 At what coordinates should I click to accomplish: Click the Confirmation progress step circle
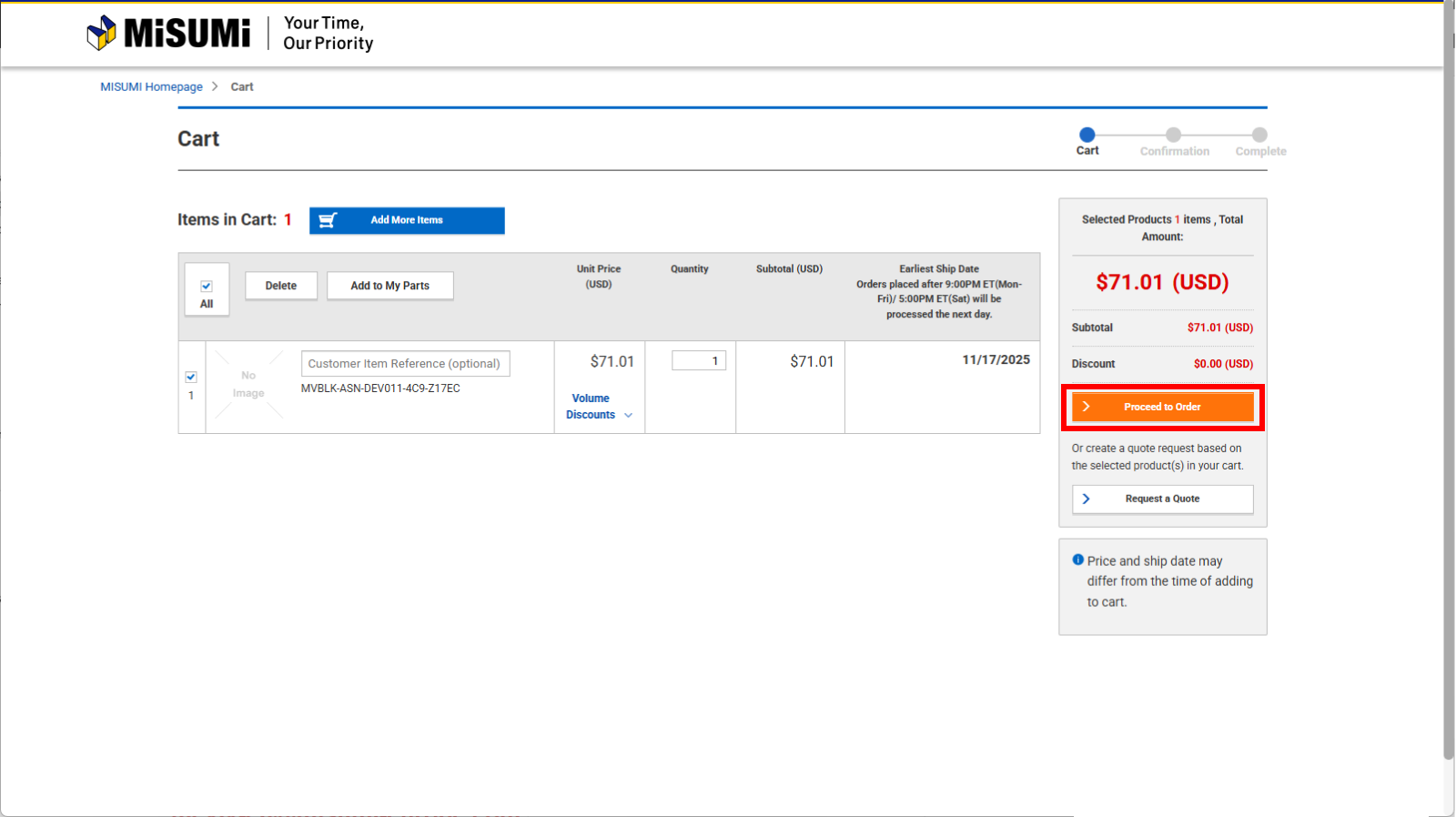pos(1174,135)
